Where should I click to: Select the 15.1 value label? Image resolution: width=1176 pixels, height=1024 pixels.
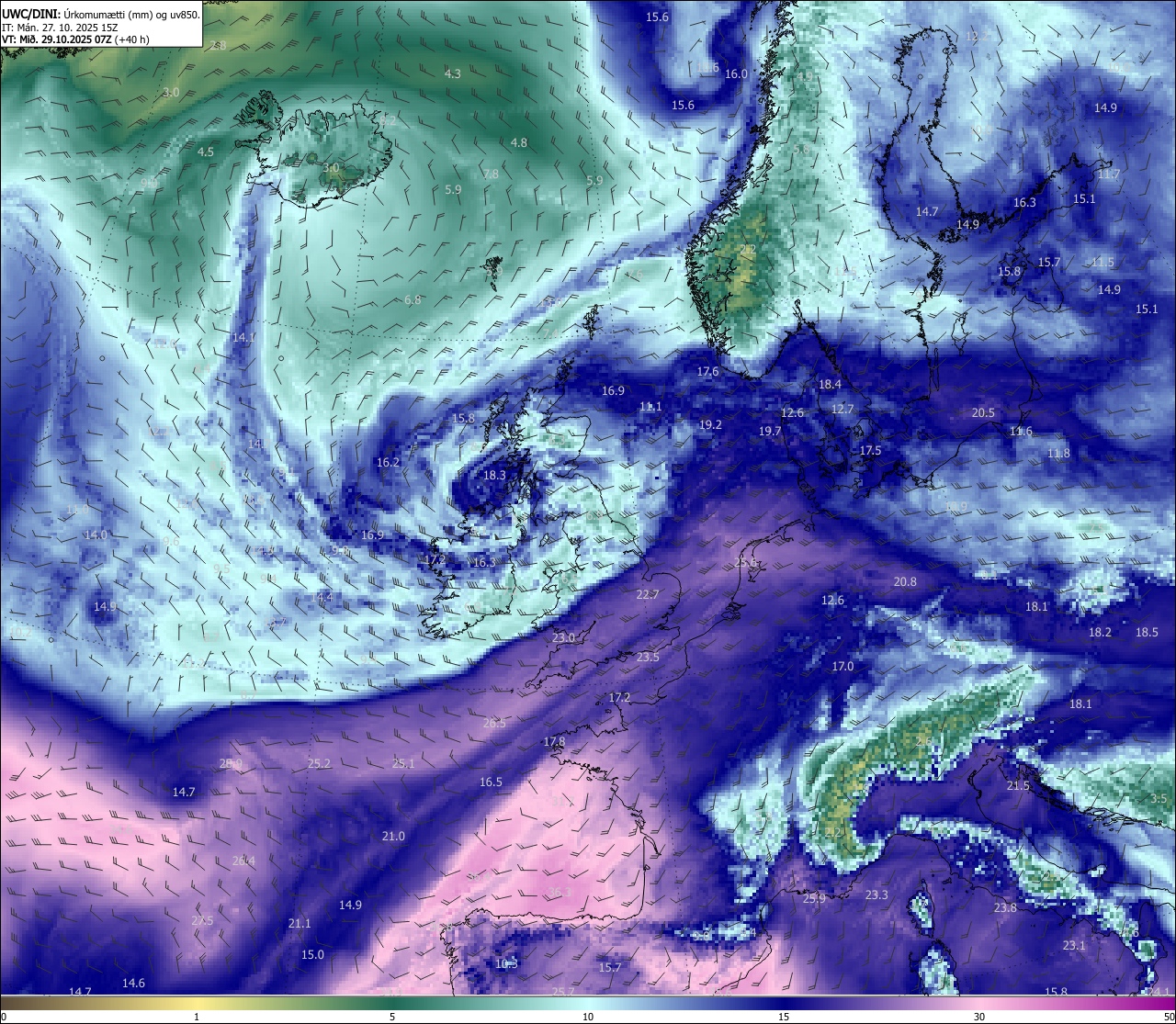[1084, 198]
